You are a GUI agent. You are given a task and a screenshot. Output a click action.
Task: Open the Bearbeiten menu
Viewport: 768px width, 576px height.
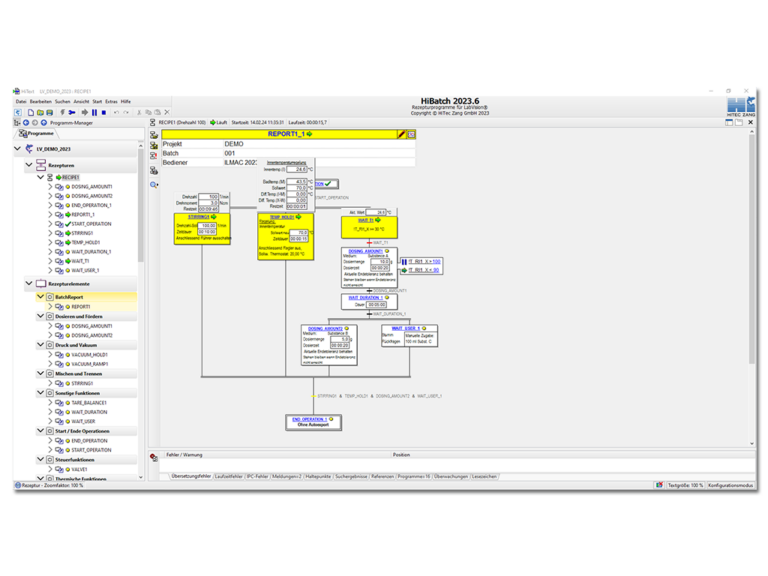point(41,101)
